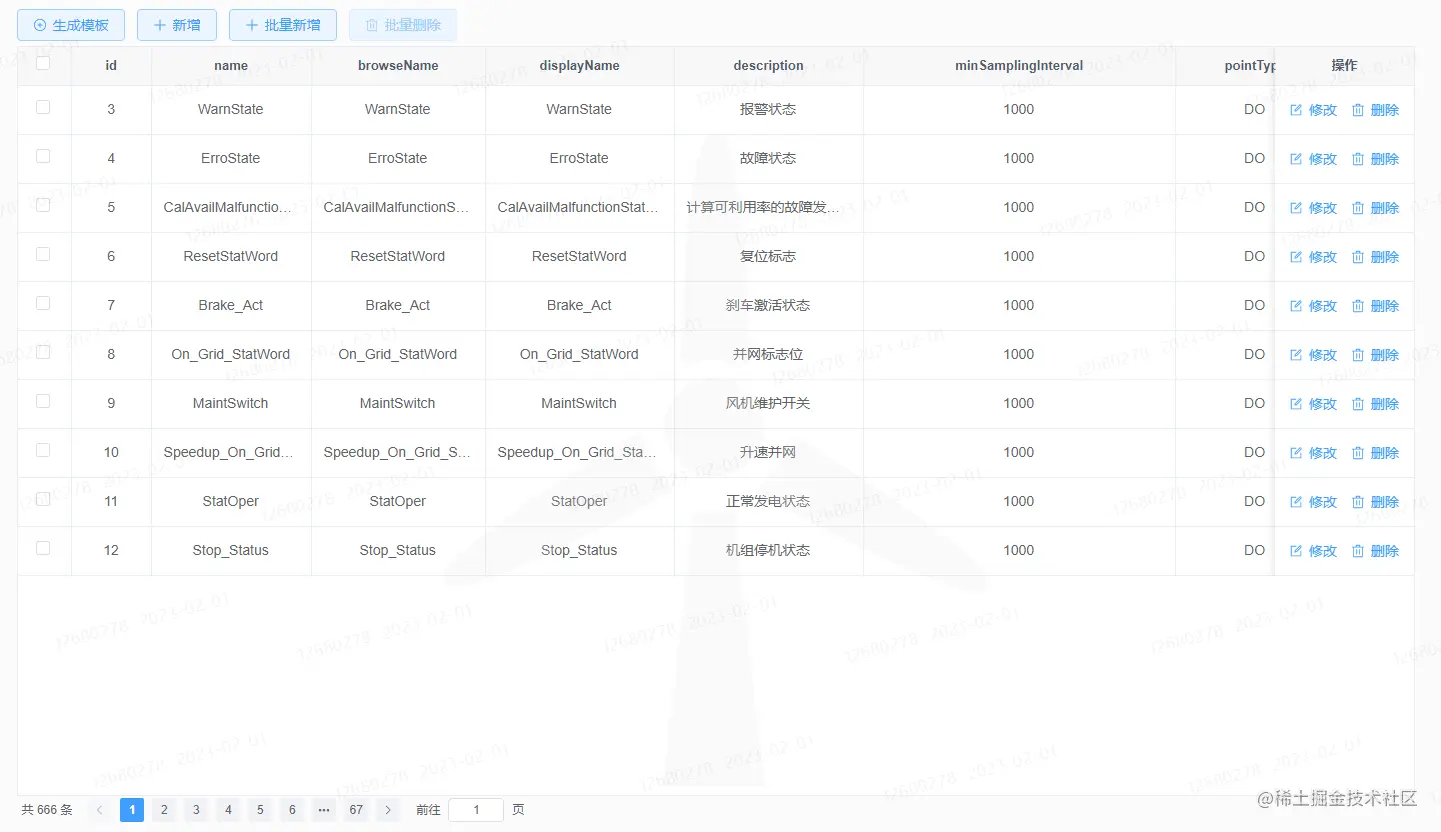Click 删除 for Brake_Act row
The width and height of the screenshot is (1441, 832).
click(x=1375, y=306)
